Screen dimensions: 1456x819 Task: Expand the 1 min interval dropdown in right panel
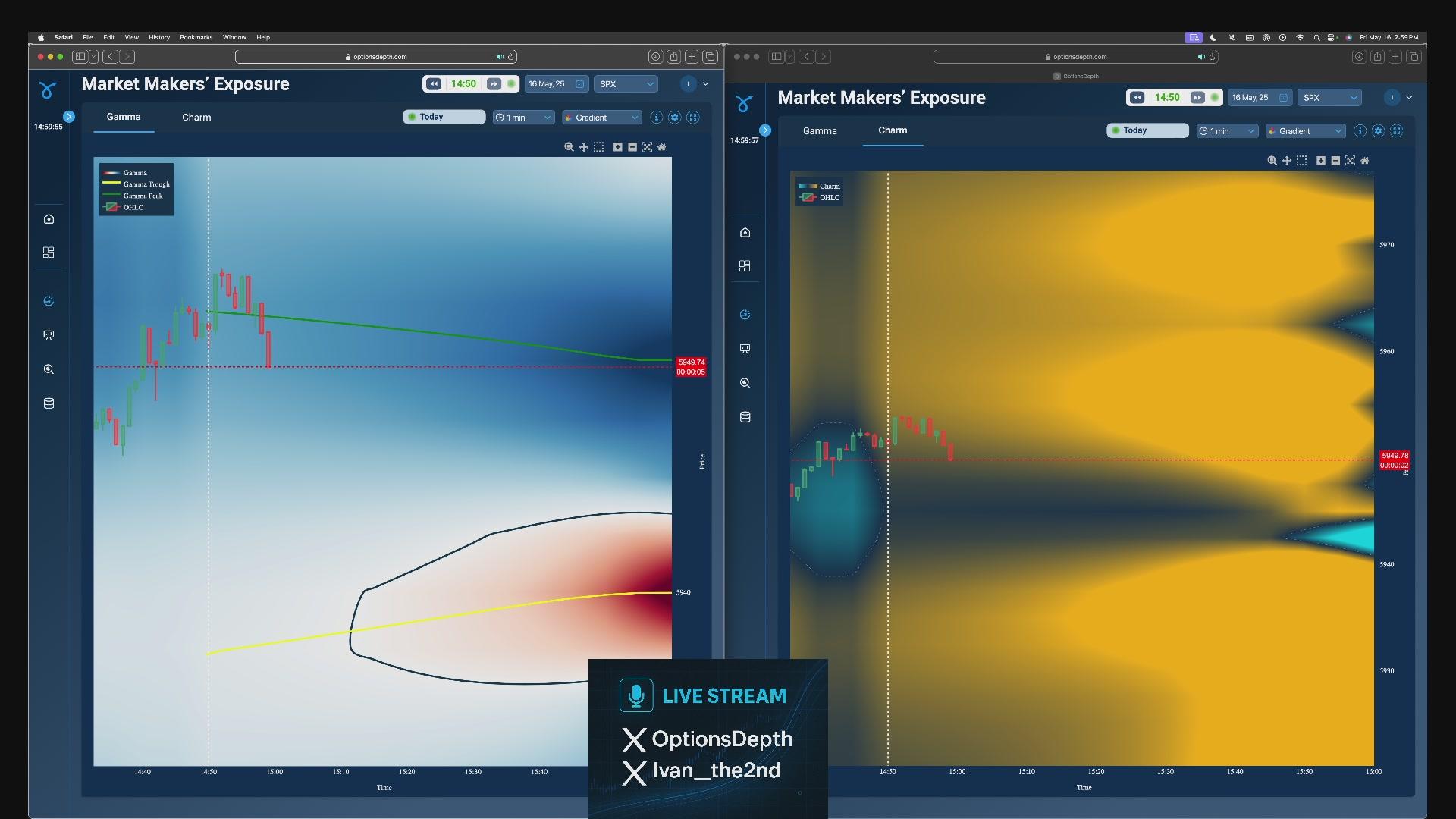coord(1227,131)
